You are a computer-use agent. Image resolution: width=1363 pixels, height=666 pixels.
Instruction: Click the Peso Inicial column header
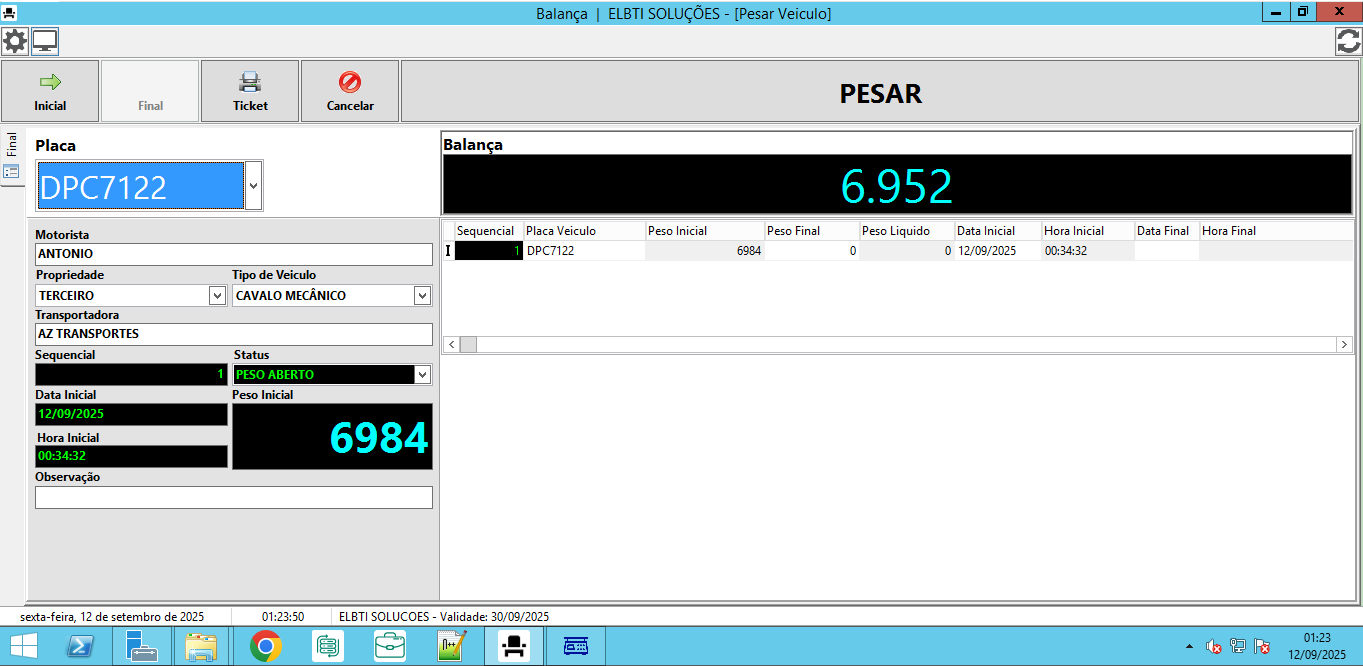point(704,231)
